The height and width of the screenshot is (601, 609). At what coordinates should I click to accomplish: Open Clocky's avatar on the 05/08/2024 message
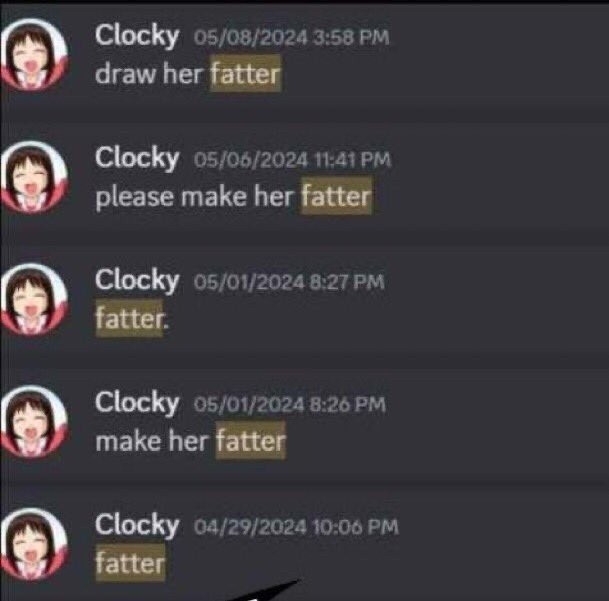coord(34,55)
